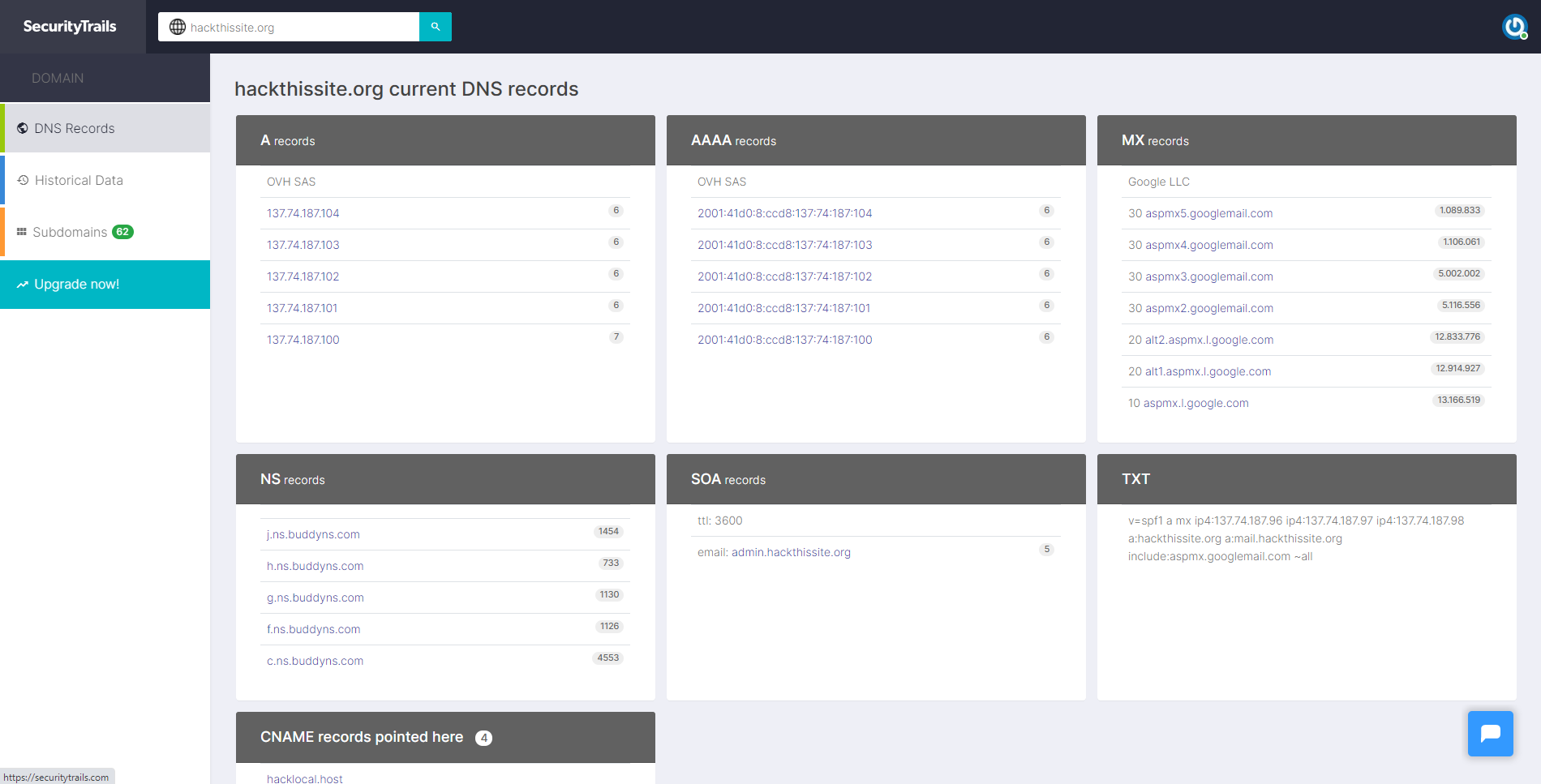Open the chat support widget
The width and height of the screenshot is (1541, 784).
point(1491,734)
